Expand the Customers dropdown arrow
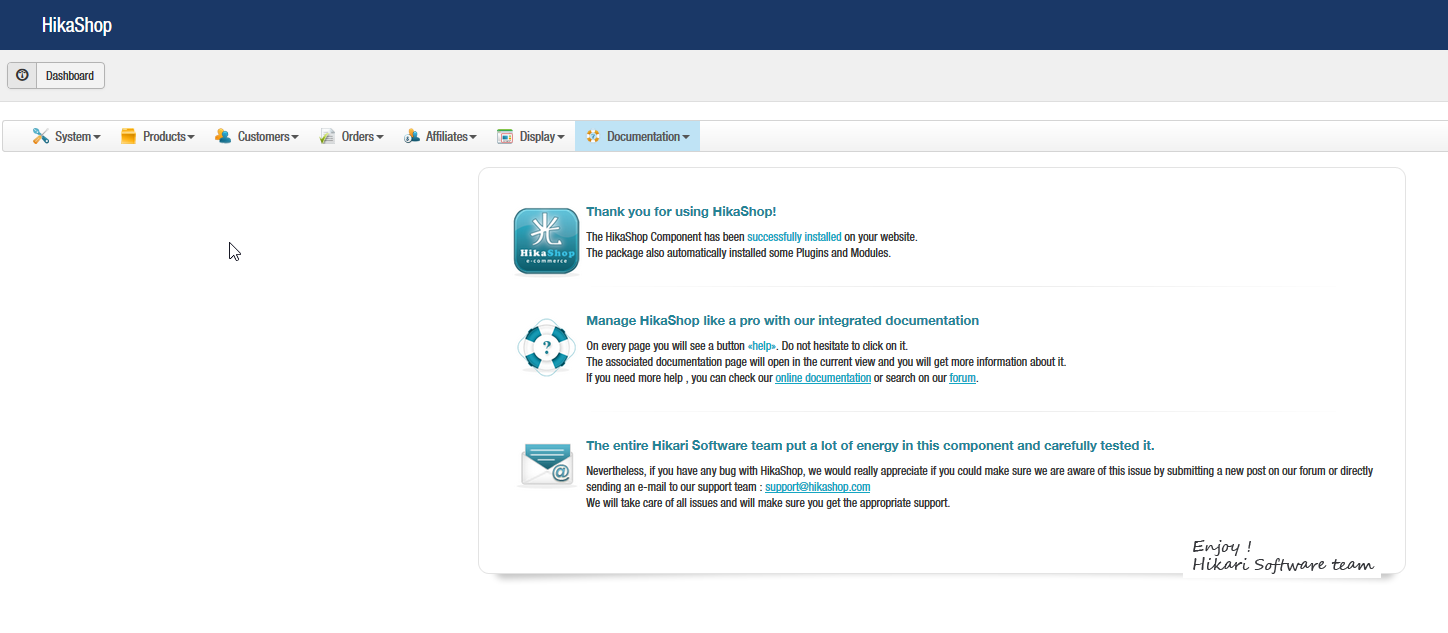Image resolution: width=1448 pixels, height=633 pixels. pos(294,137)
